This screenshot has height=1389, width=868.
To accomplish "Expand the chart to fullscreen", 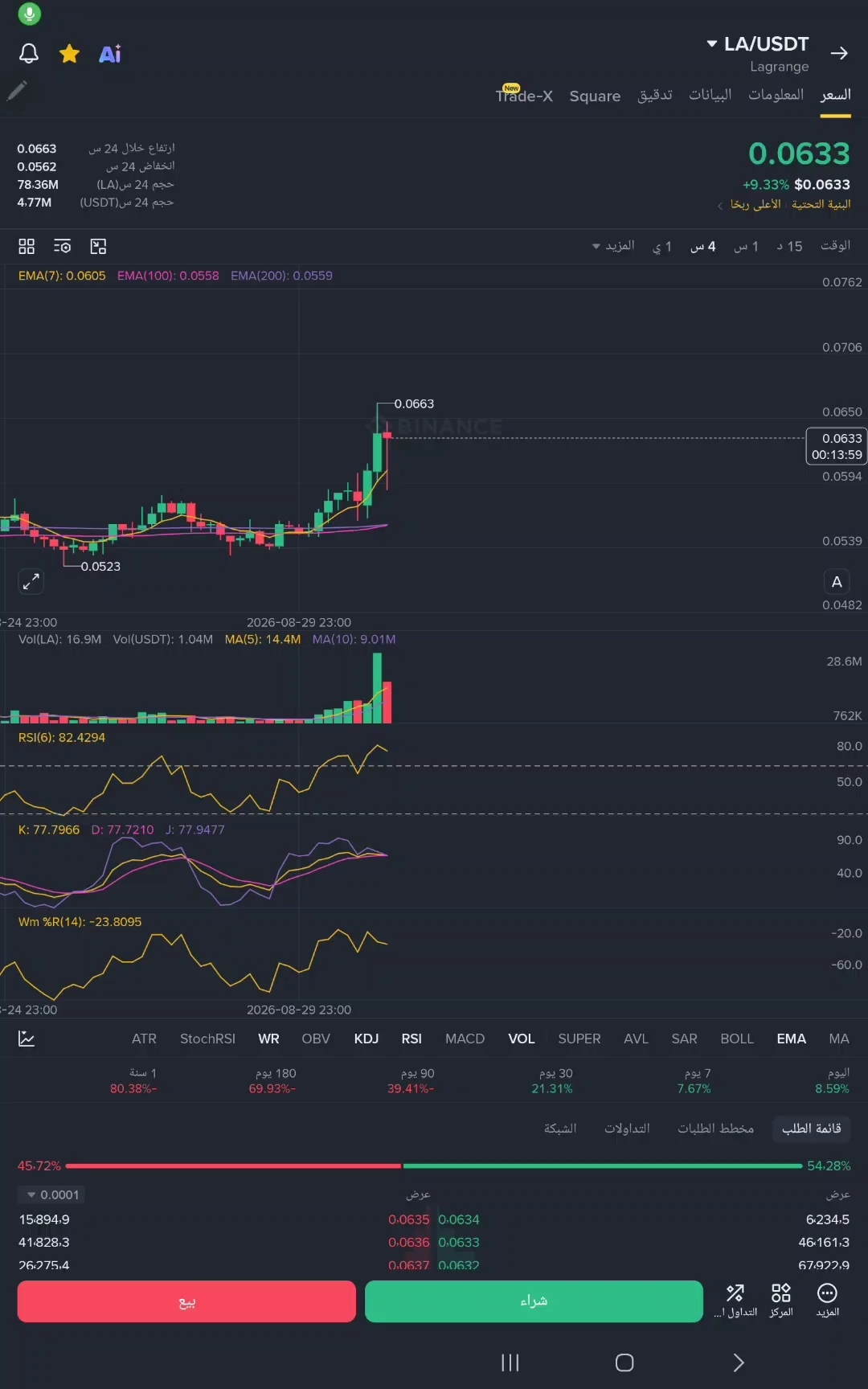I will (31, 581).
